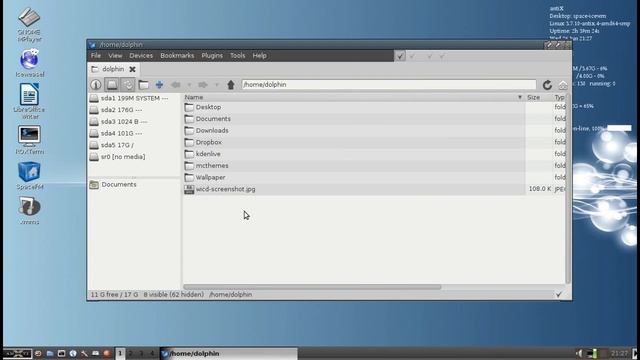
Task: Open the Back history dropdown arrow
Action: click(x=189, y=85)
